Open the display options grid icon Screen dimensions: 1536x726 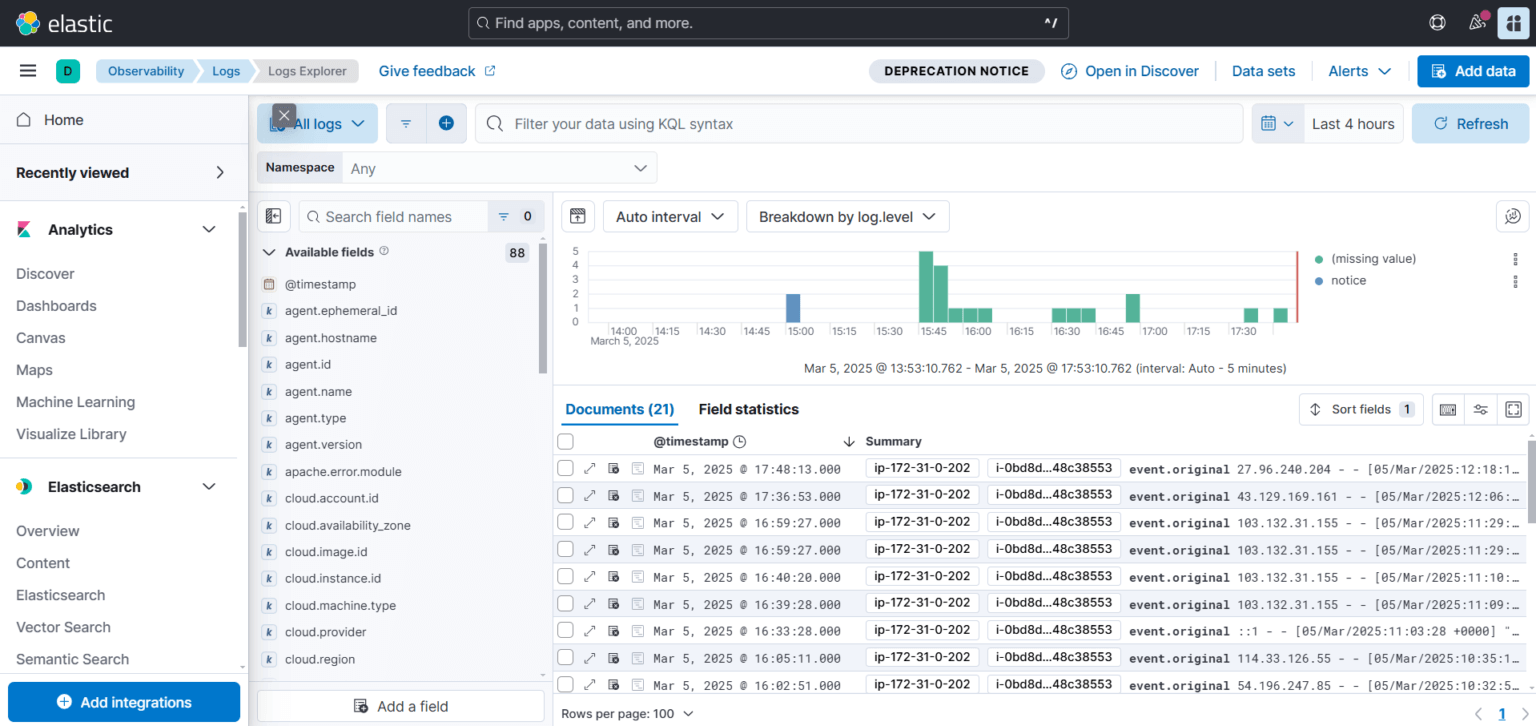click(1448, 409)
